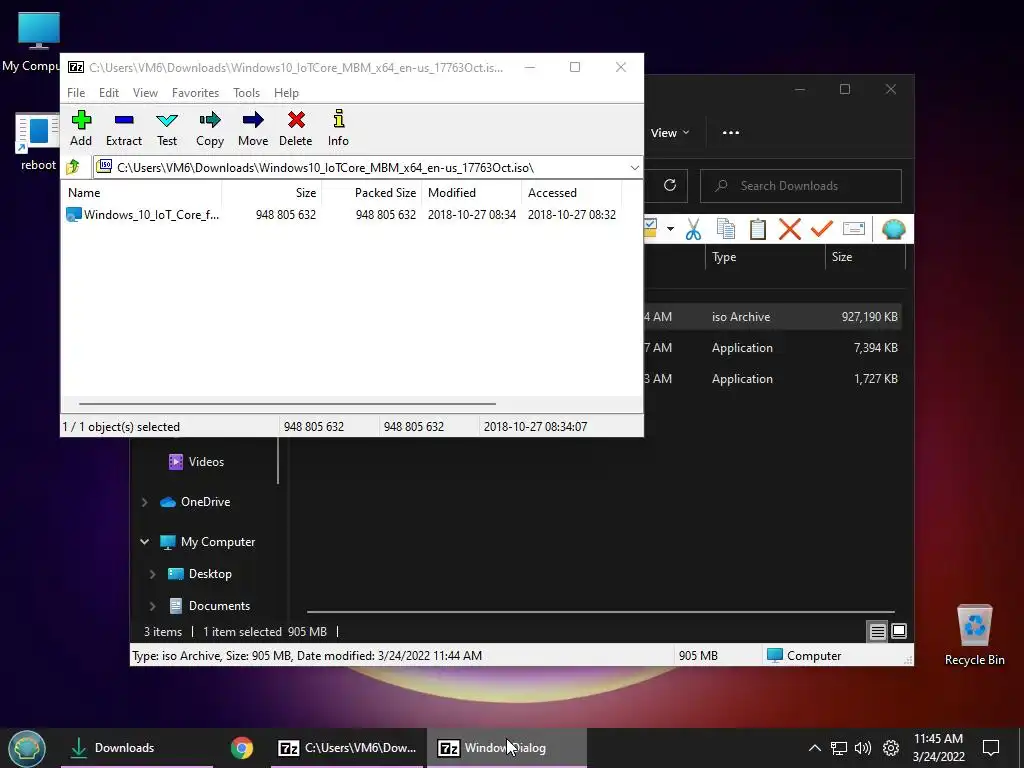Switch Explorer to details view layout
The width and height of the screenshot is (1024, 768).
click(x=877, y=632)
